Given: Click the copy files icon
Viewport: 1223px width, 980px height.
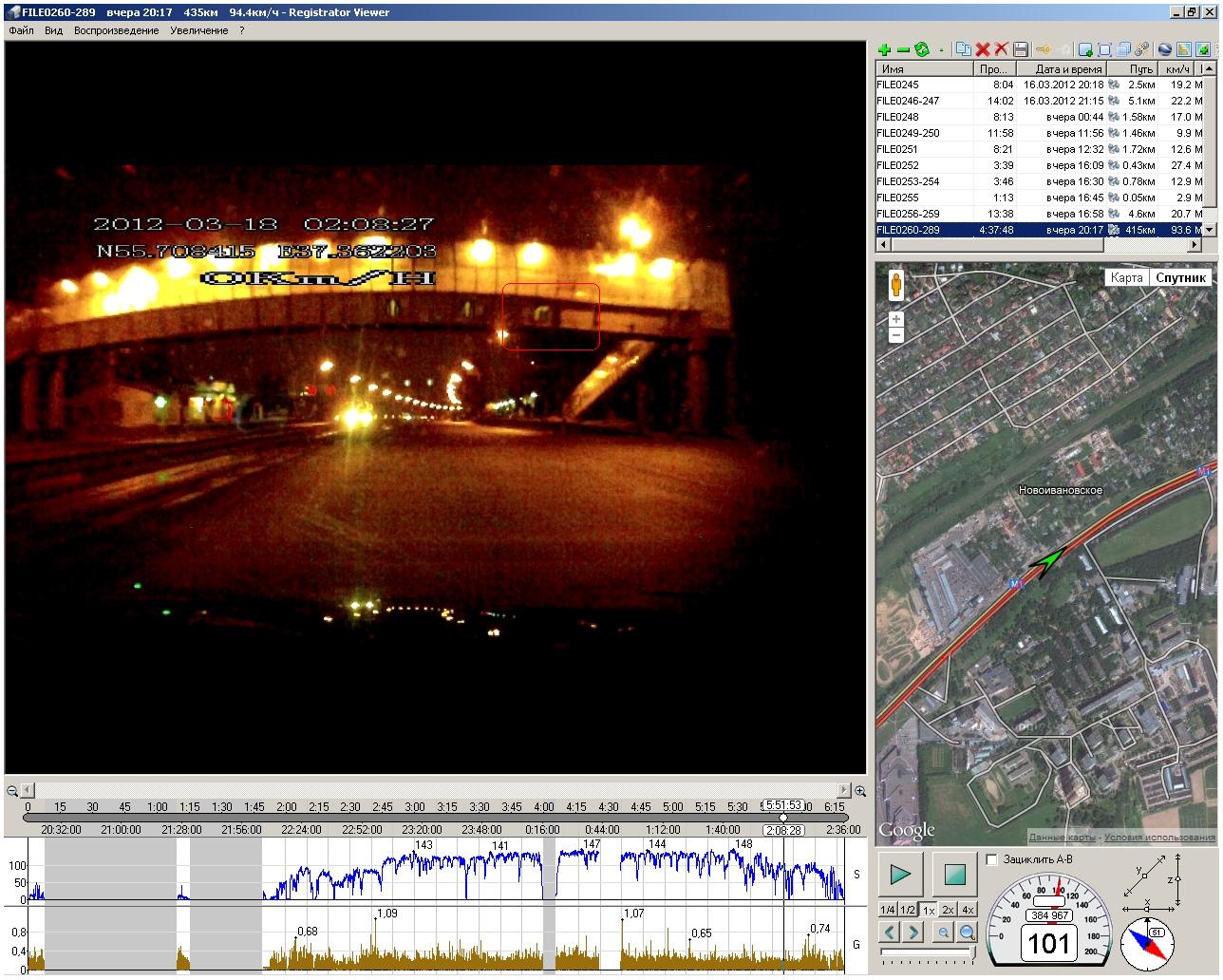Looking at the screenshot, I should coord(963,49).
